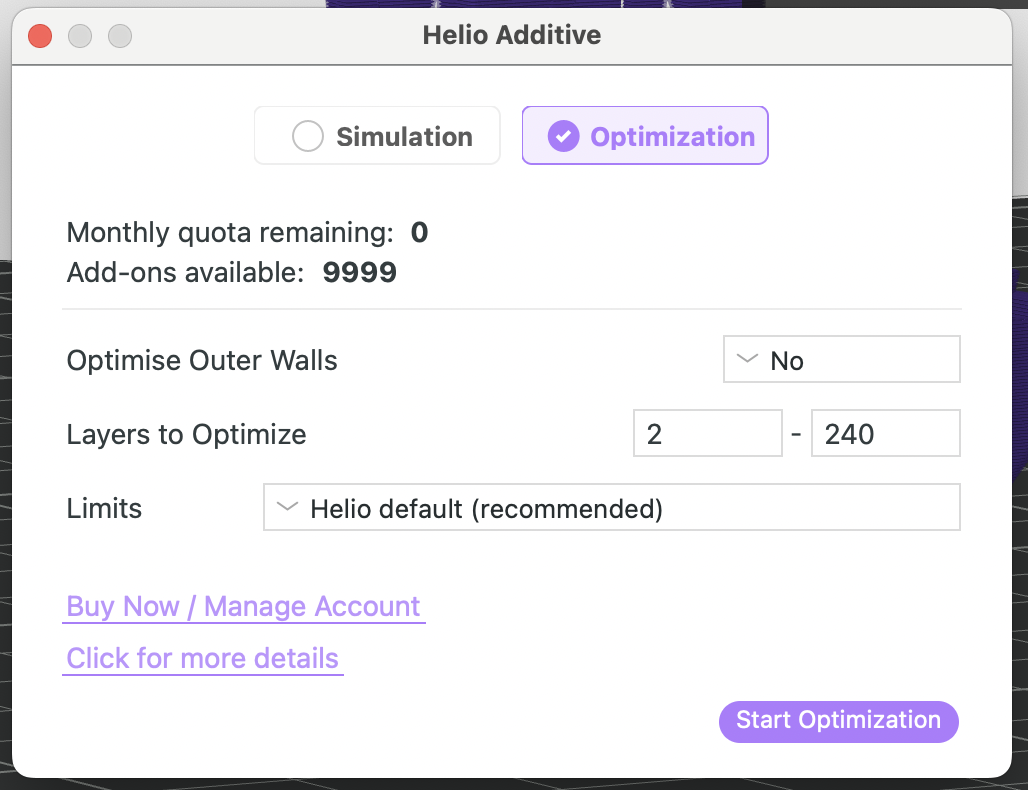Image resolution: width=1028 pixels, height=790 pixels.
Task: Select the Optimization mode toggle
Action: [645, 136]
